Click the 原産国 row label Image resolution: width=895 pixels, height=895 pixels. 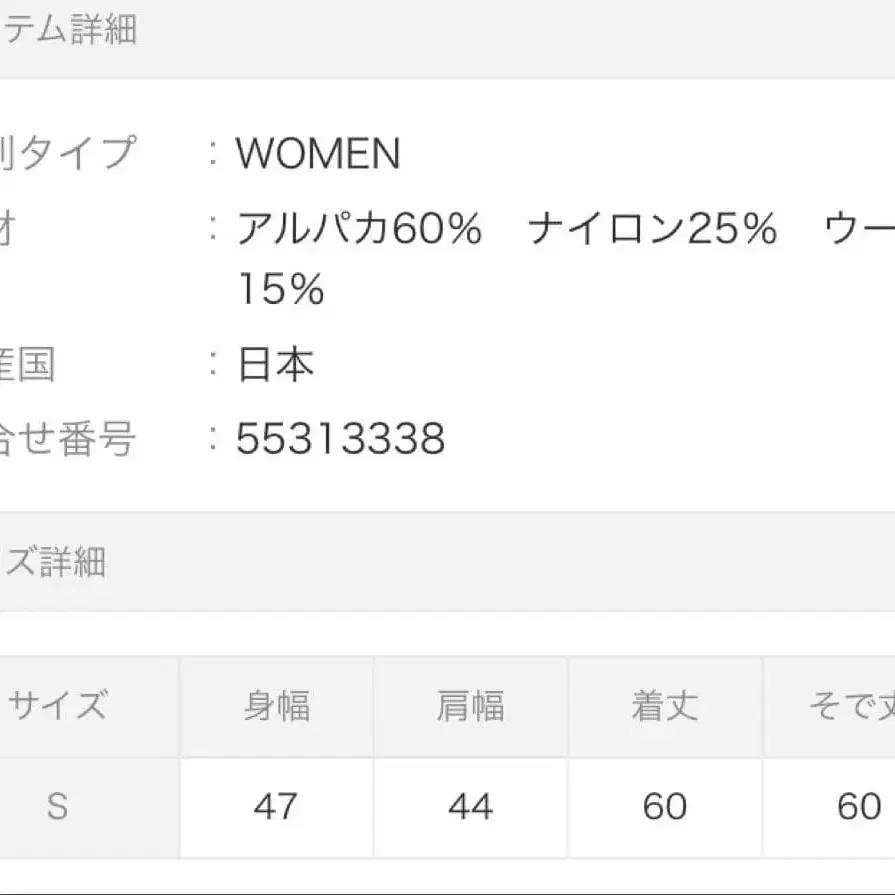point(28,365)
